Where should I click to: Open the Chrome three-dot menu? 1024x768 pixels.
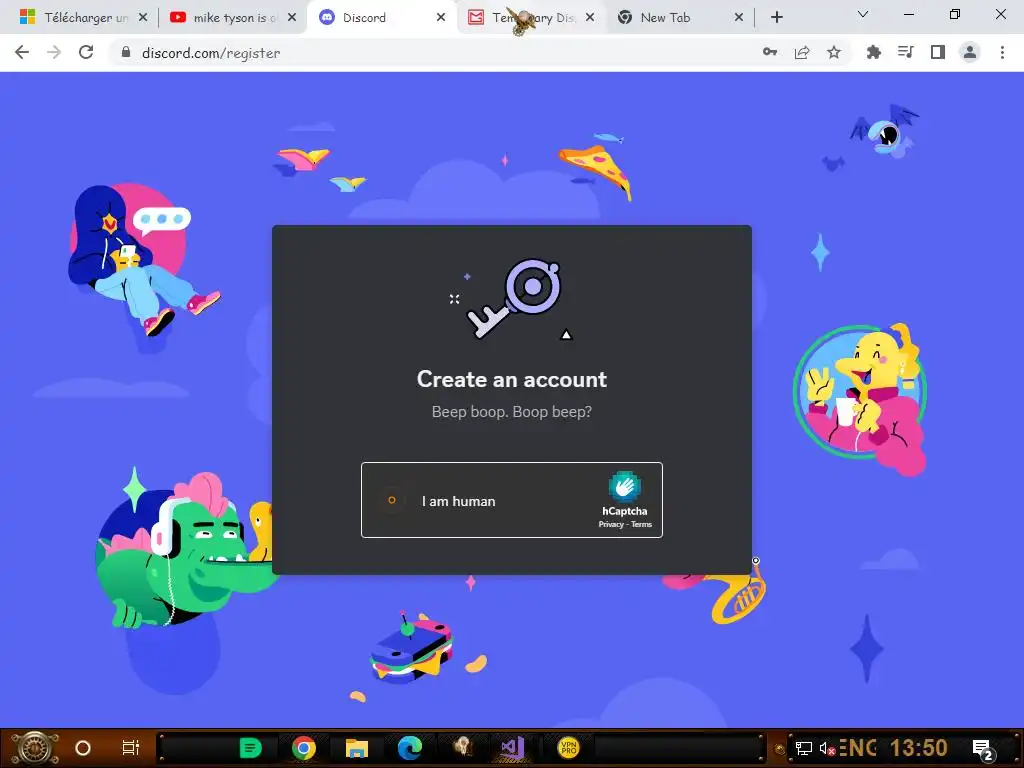pyautogui.click(x=1002, y=52)
